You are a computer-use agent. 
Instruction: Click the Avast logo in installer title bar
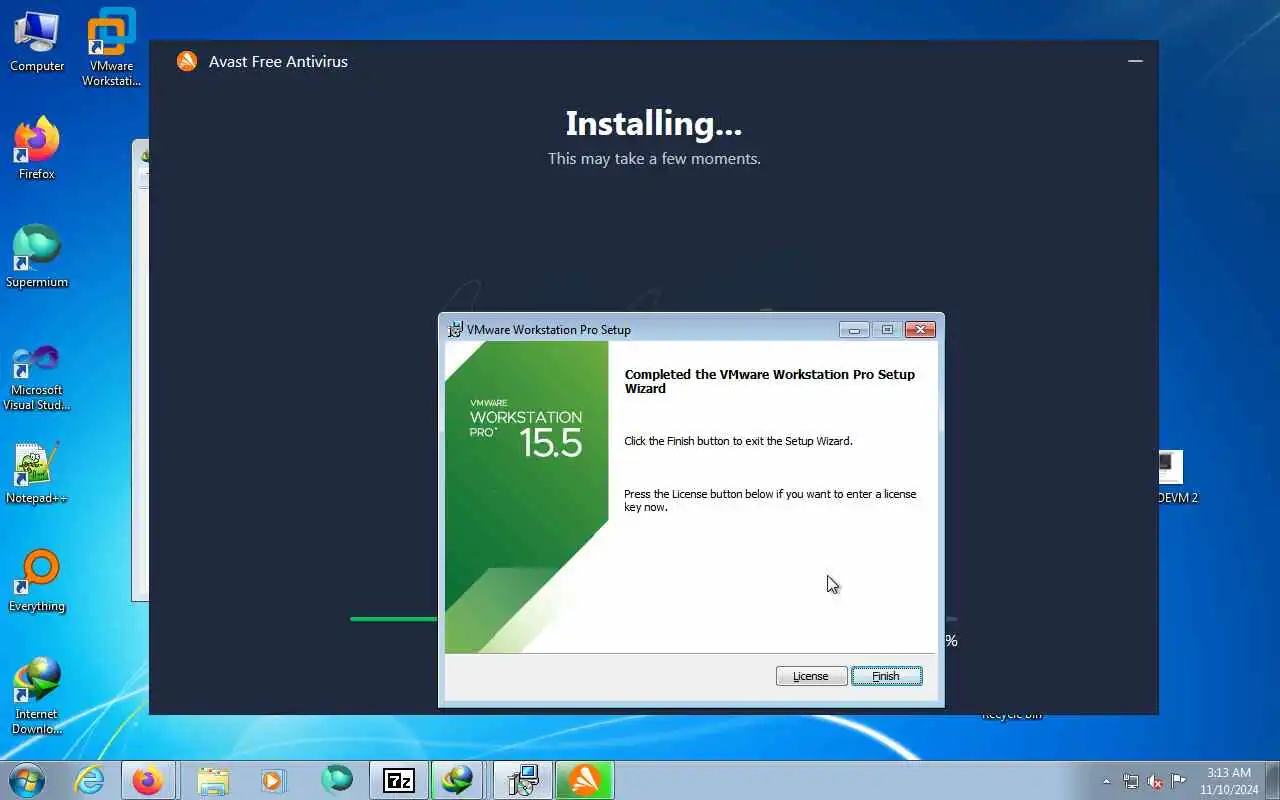[x=187, y=62]
